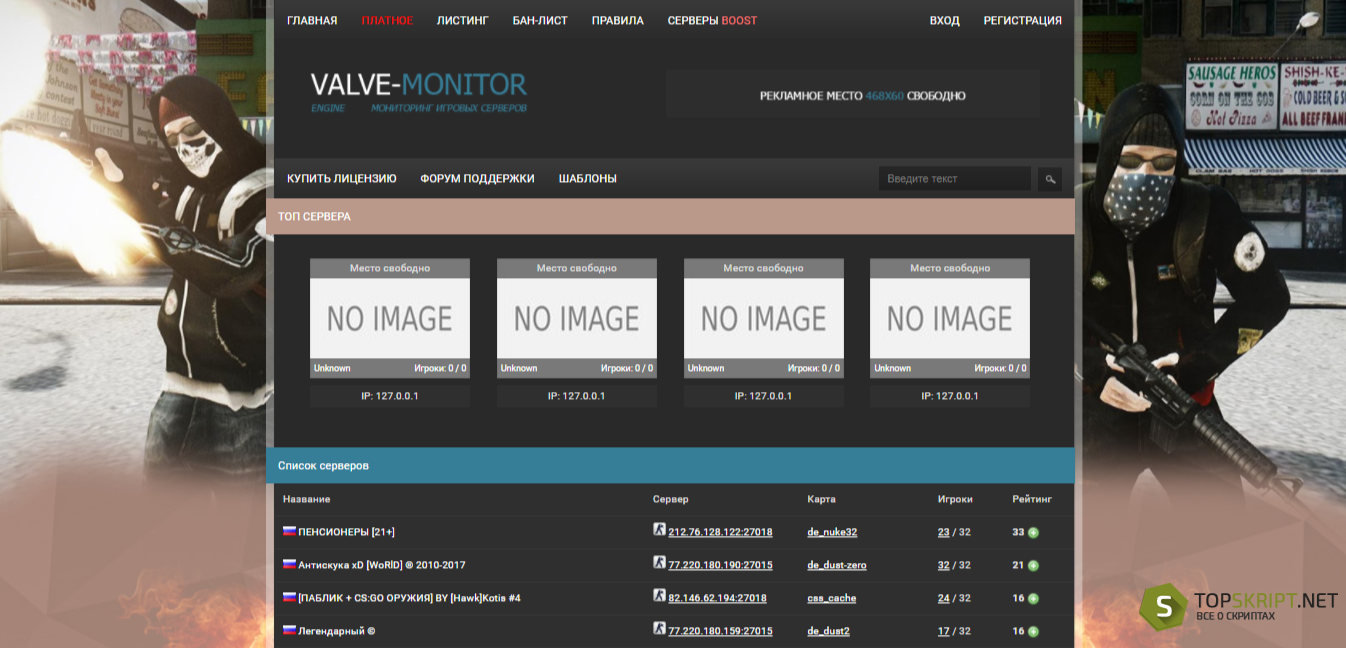Click game icon beside 212.76.128.122:27018
The height and width of the screenshot is (648, 1346).
(659, 530)
